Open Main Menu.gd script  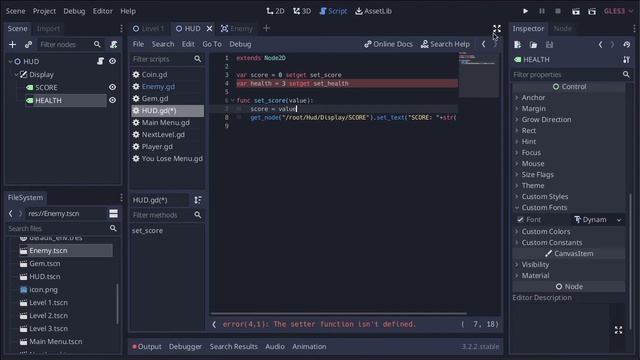166,122
